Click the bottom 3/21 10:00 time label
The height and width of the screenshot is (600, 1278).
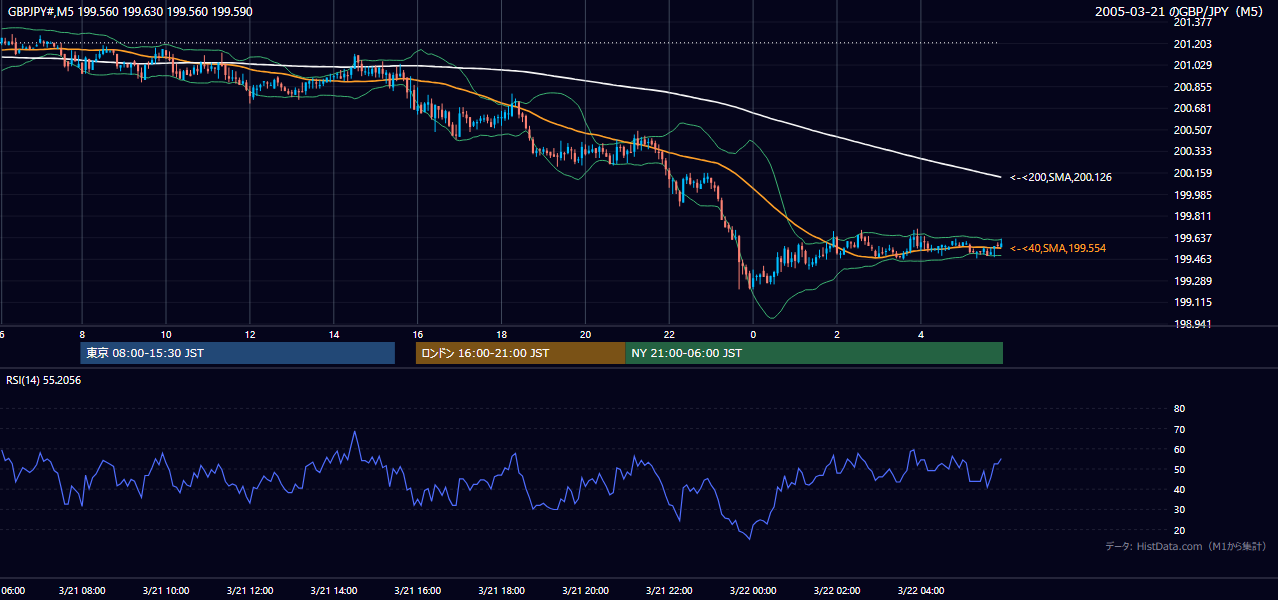165,590
